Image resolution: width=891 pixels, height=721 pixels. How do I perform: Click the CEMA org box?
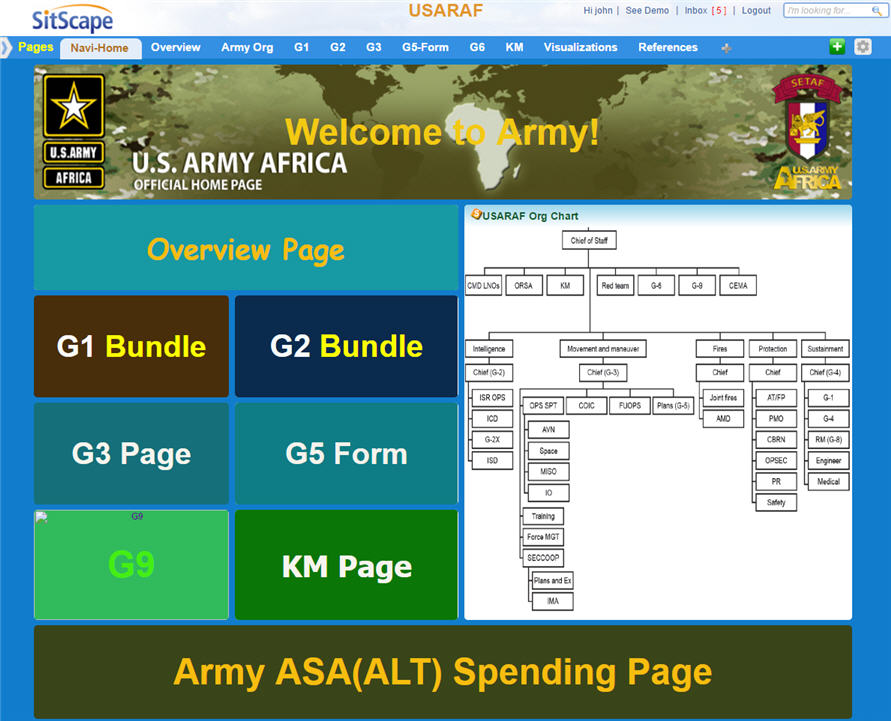(738, 286)
